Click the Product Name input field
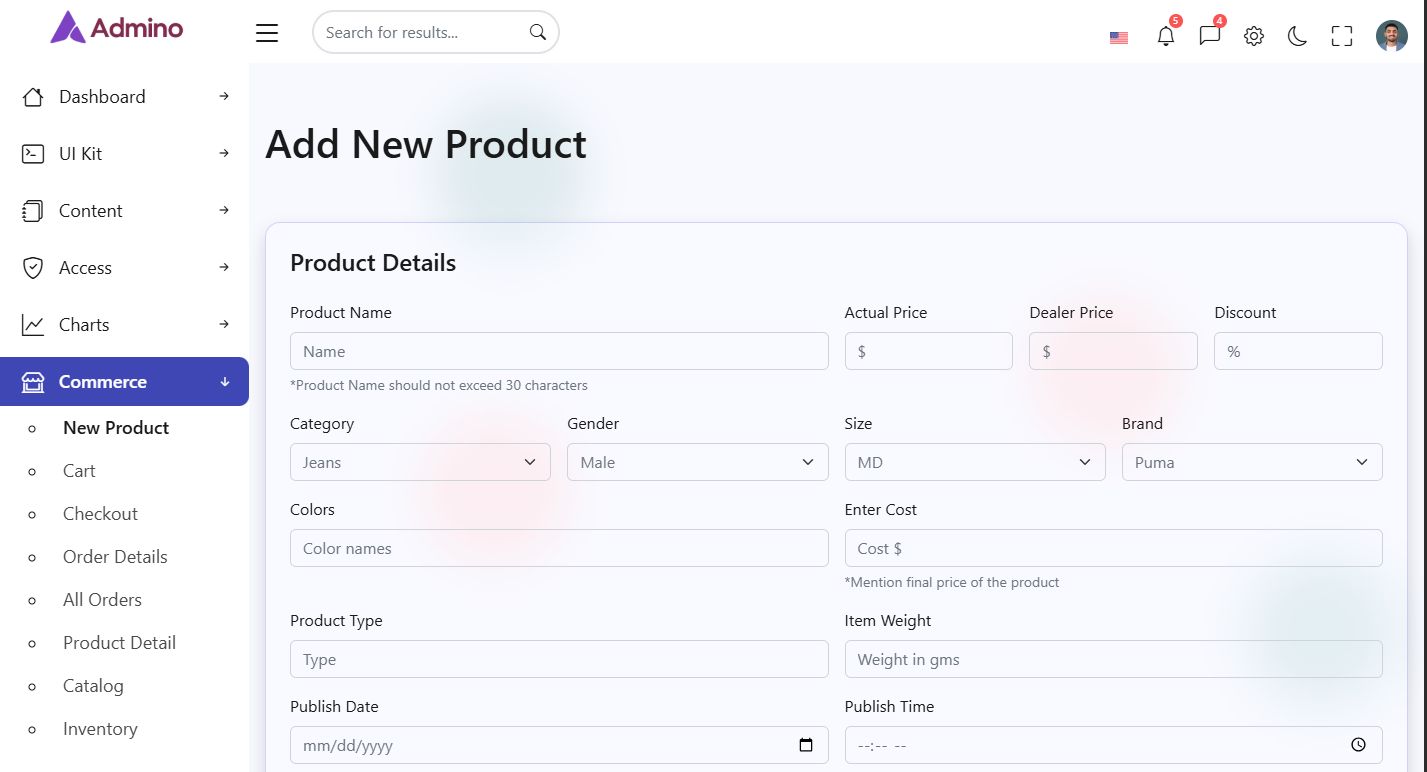Image resolution: width=1427 pixels, height=772 pixels. pyautogui.click(x=558, y=351)
